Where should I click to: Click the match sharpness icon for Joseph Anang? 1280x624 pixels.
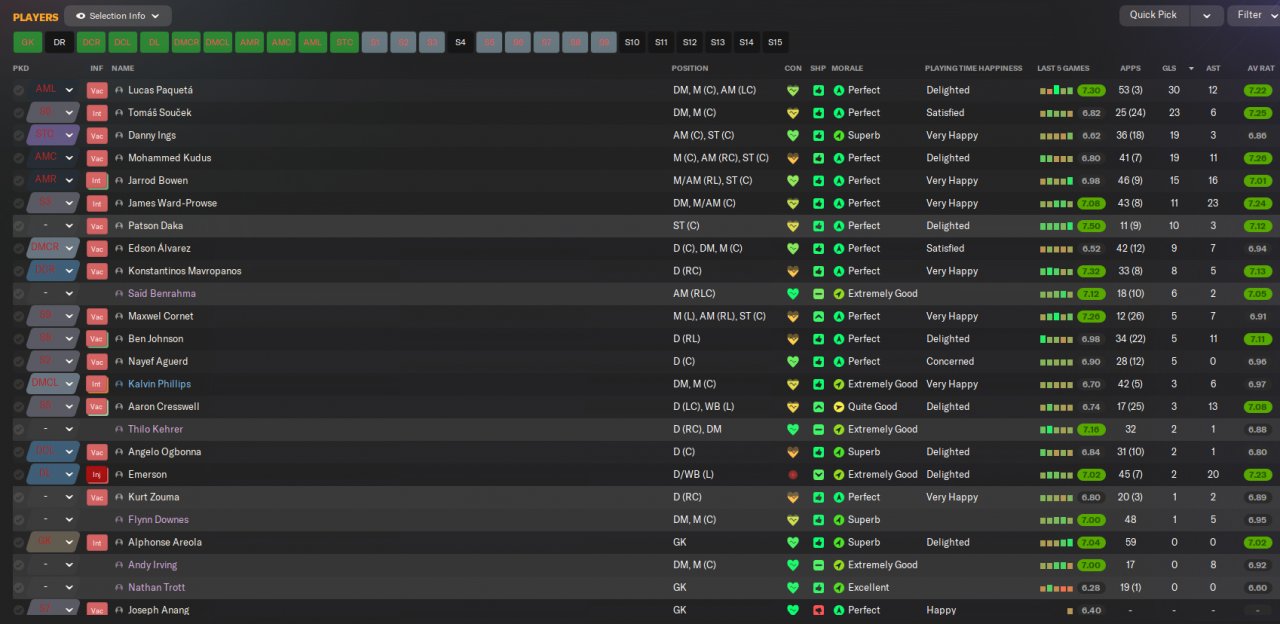point(818,610)
